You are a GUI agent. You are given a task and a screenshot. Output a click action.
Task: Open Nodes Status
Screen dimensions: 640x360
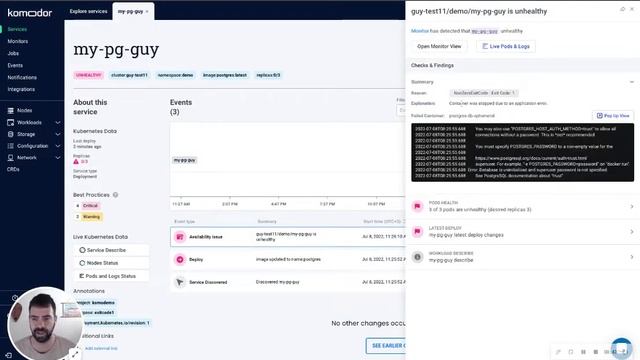[x=111, y=263]
